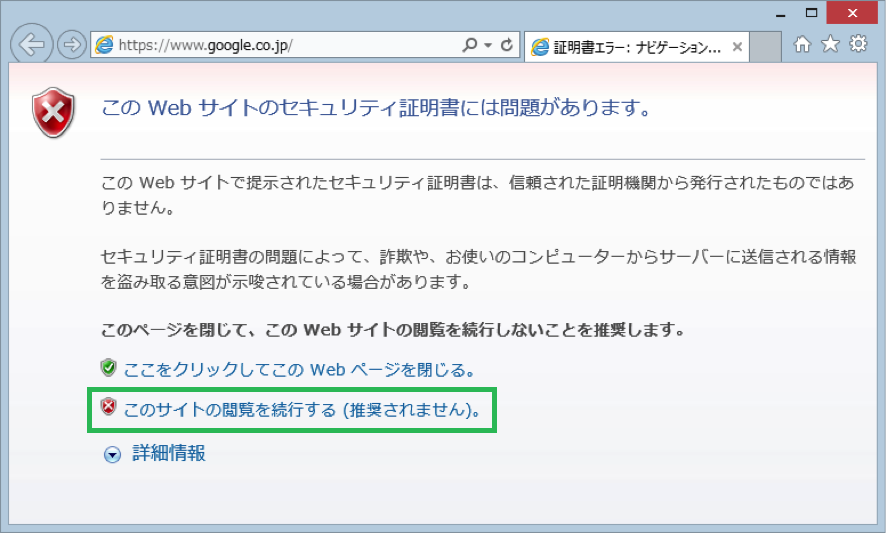Screen dimensions: 886x534
Task: Click the red shield icon beside the continue link
Action: [108, 406]
